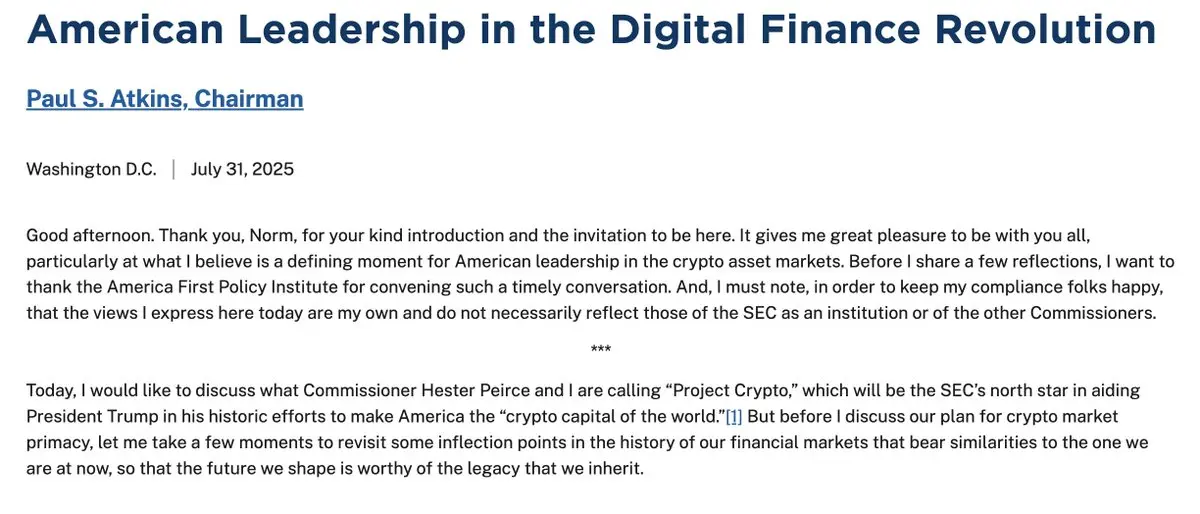This screenshot has width=1200, height=514.
Task: Click the American Leadership in the Digital Finance Revolution heading
Action: 592,29
